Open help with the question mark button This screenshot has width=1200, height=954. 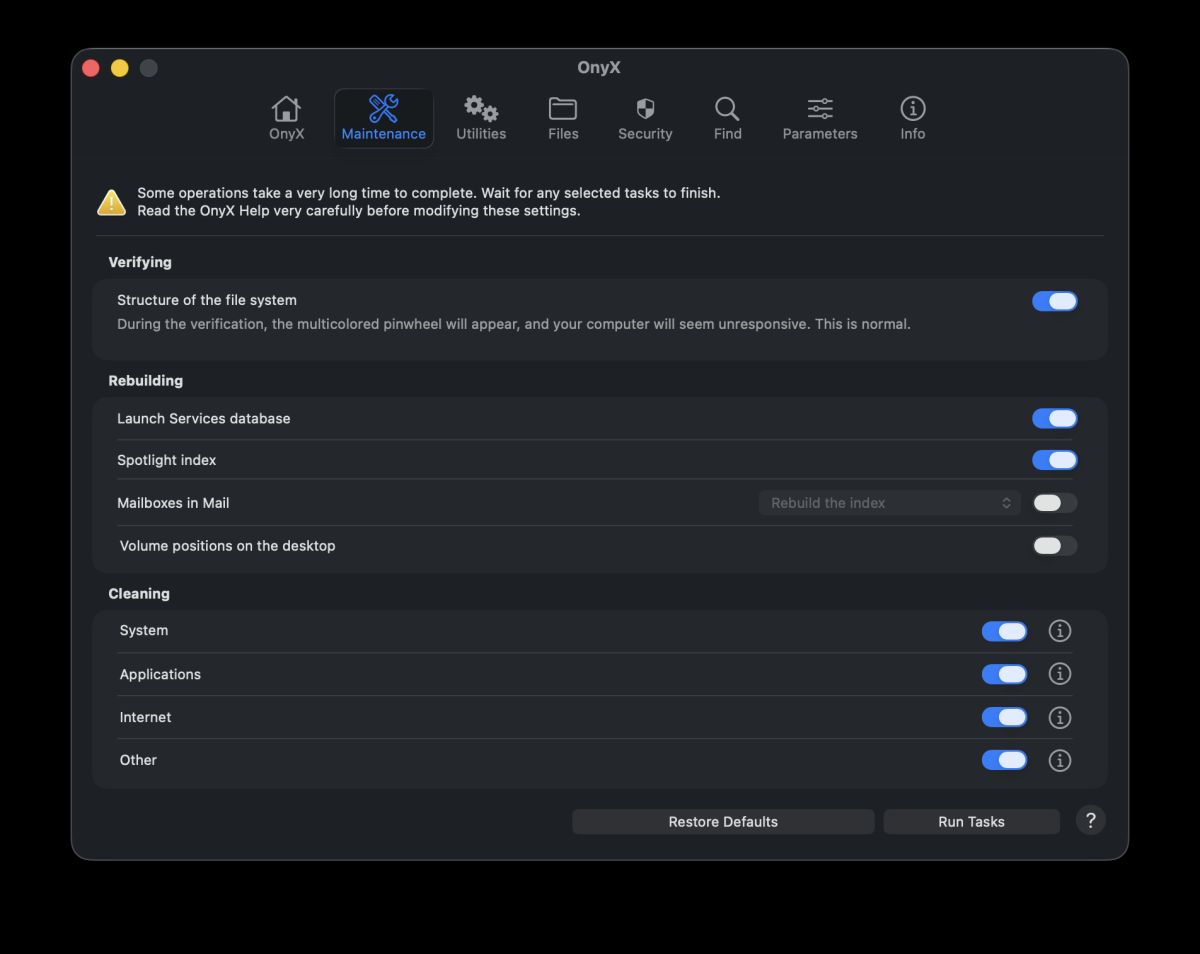tap(1091, 821)
